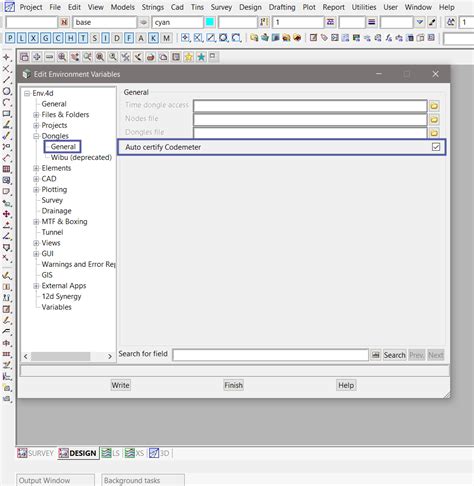This screenshot has width=474, height=486.
Task: Click the Finish button
Action: pyautogui.click(x=233, y=385)
